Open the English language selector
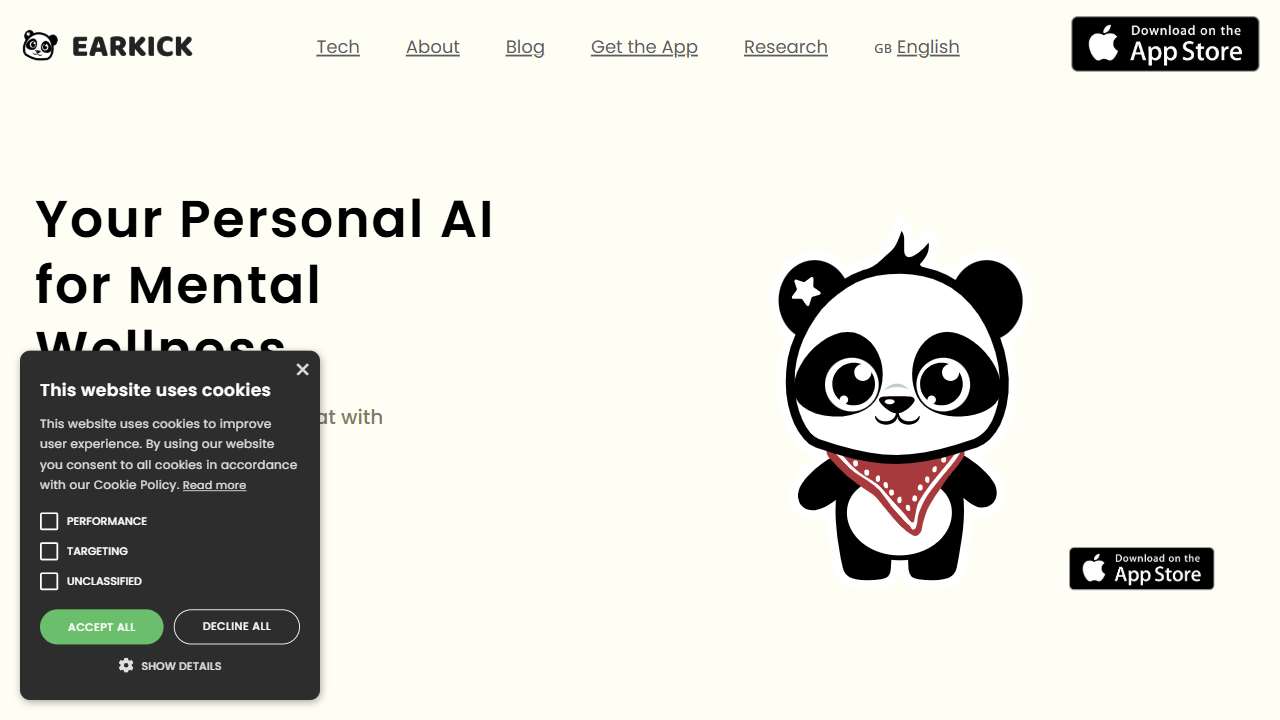The width and height of the screenshot is (1280, 720). click(928, 47)
